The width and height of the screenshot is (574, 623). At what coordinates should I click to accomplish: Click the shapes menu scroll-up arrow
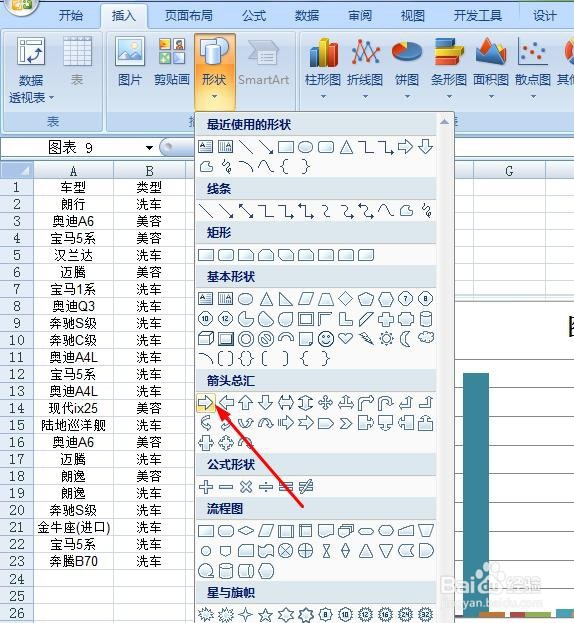tap(445, 122)
